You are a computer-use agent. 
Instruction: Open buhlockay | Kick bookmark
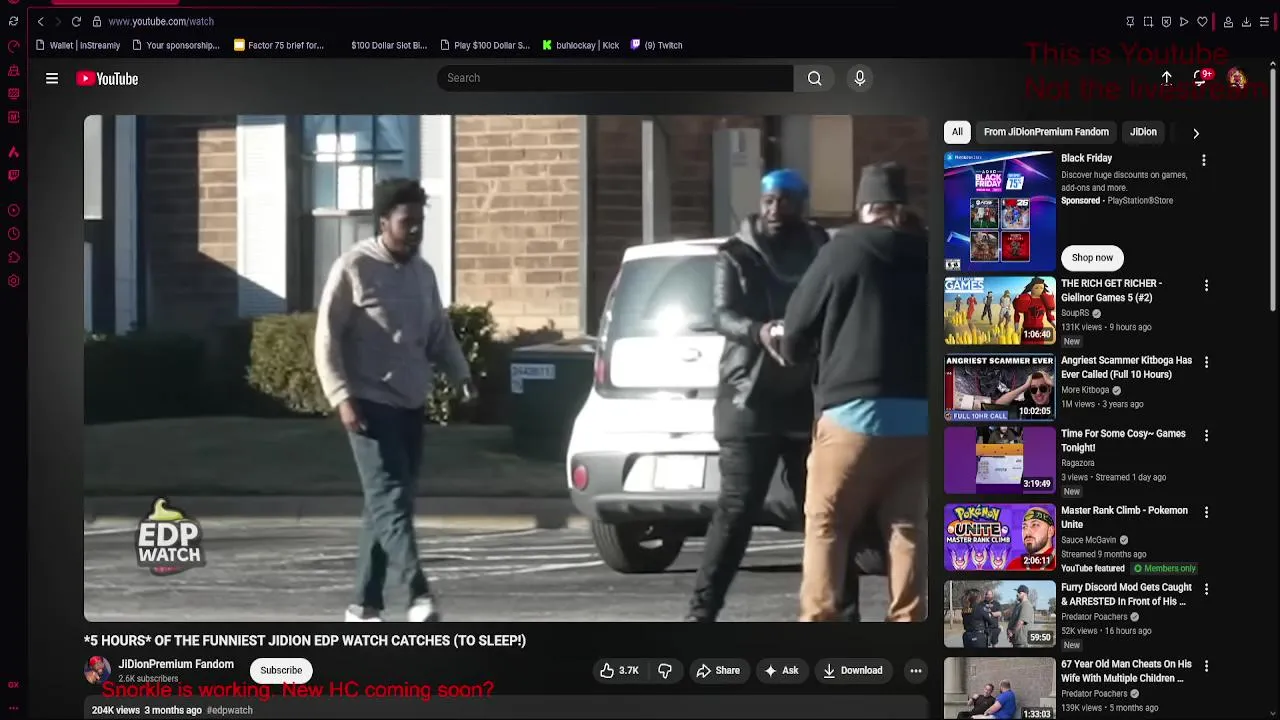[x=581, y=45]
